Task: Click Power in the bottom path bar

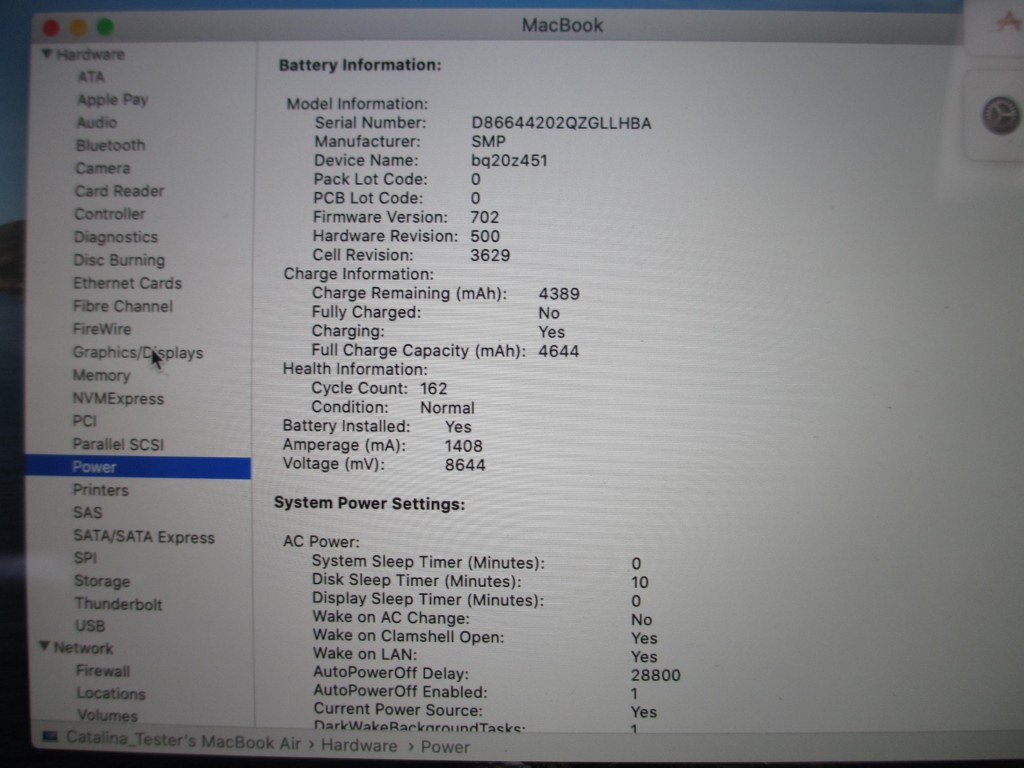Action: click(445, 747)
